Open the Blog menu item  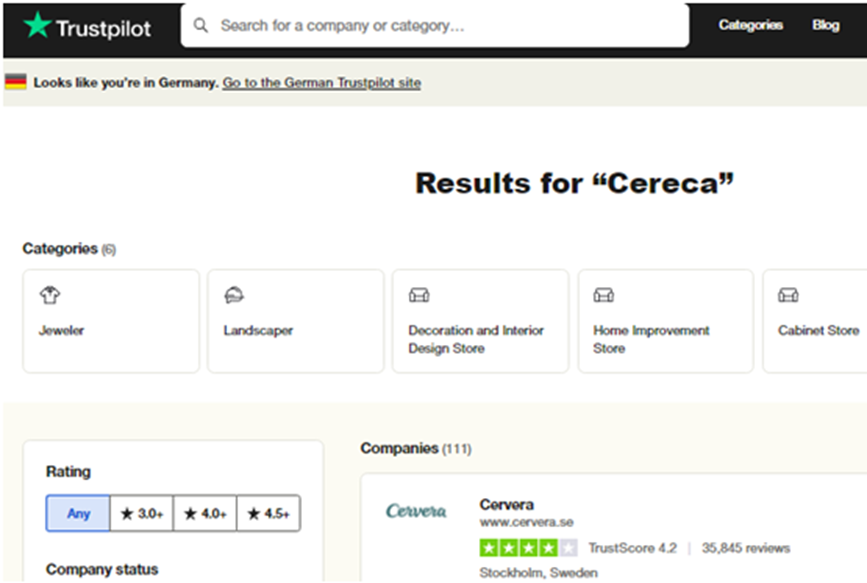click(x=826, y=25)
